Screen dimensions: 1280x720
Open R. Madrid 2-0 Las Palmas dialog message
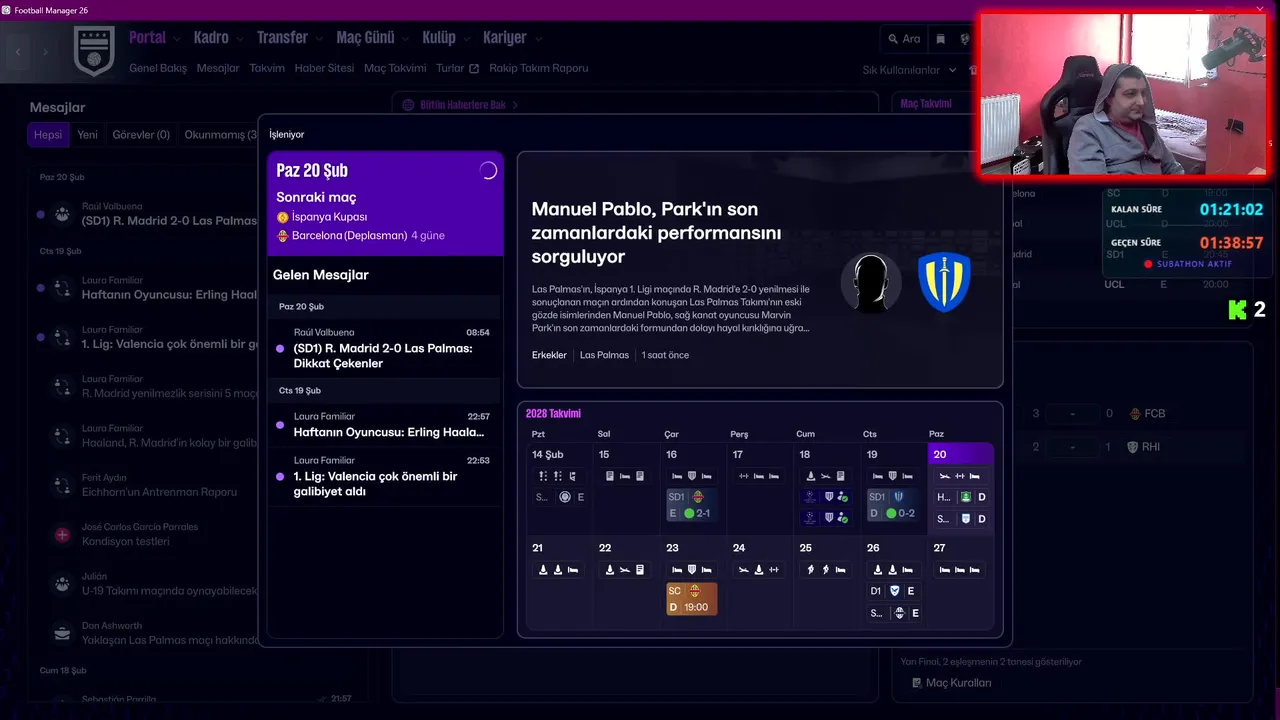385,348
